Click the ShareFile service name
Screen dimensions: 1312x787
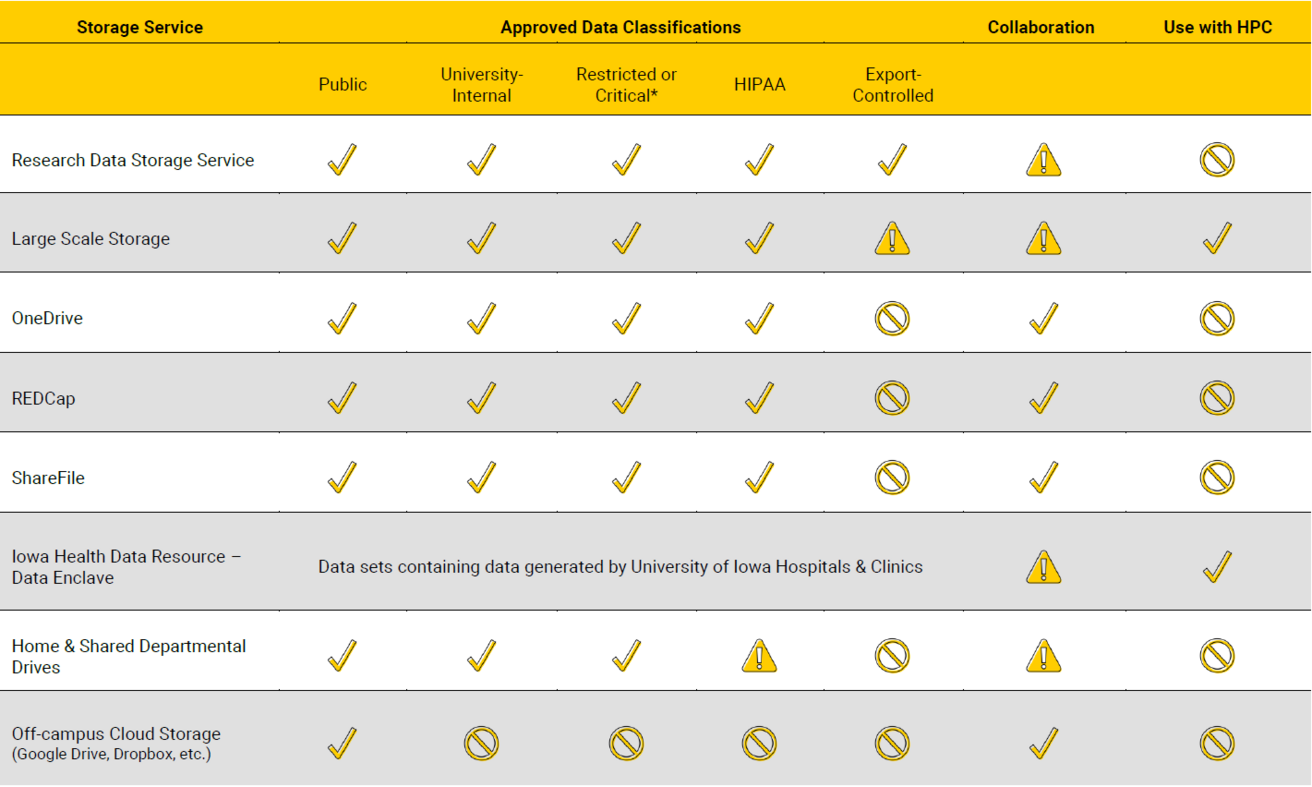(48, 478)
